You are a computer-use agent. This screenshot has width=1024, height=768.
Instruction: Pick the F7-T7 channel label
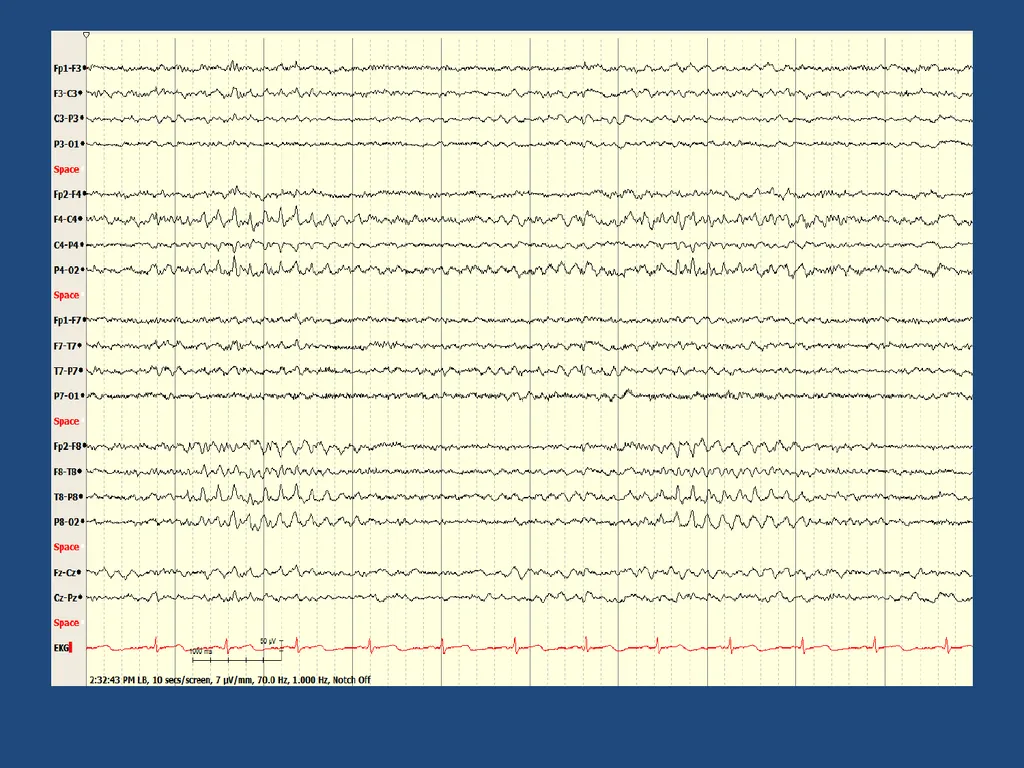click(x=65, y=345)
